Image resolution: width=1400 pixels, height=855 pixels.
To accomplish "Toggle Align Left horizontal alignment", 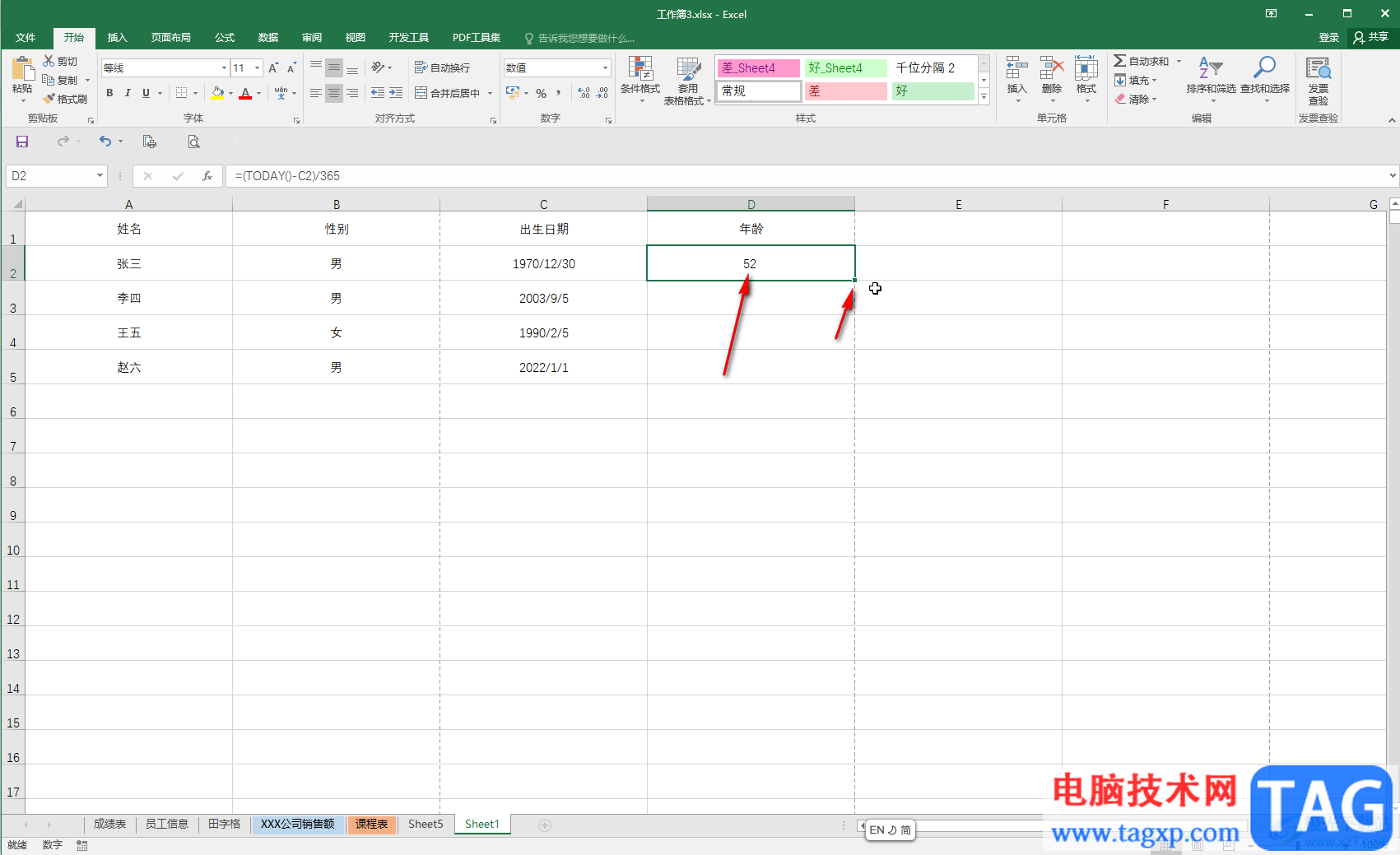I will coord(315,93).
